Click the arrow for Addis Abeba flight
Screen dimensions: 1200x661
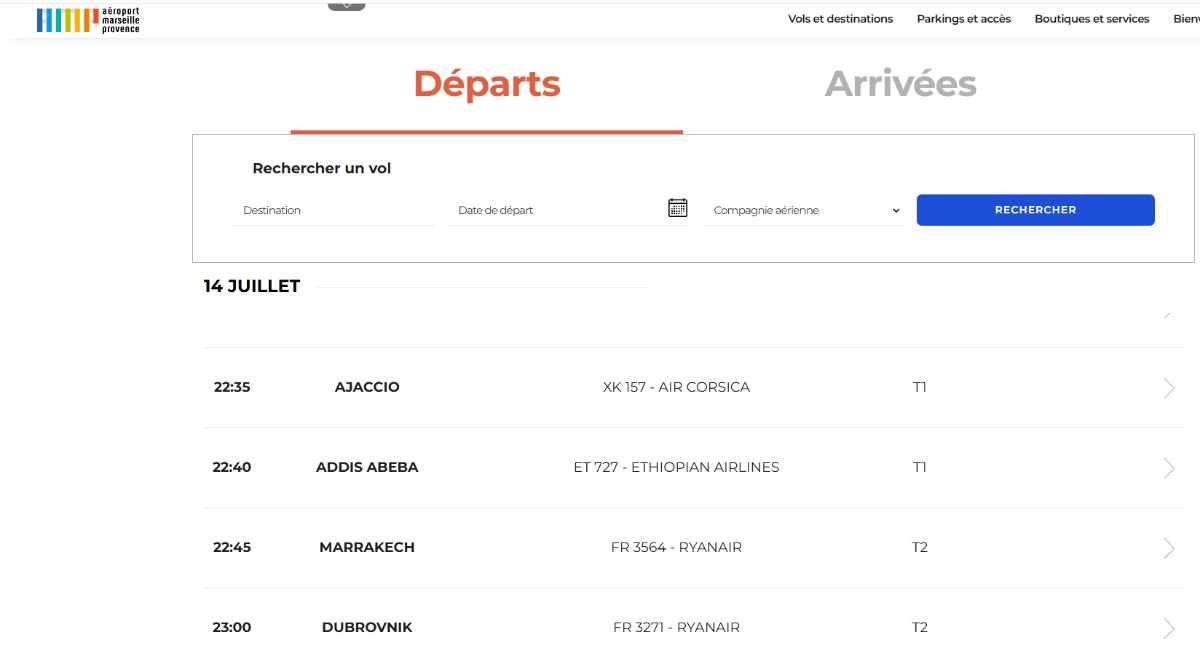point(1169,468)
